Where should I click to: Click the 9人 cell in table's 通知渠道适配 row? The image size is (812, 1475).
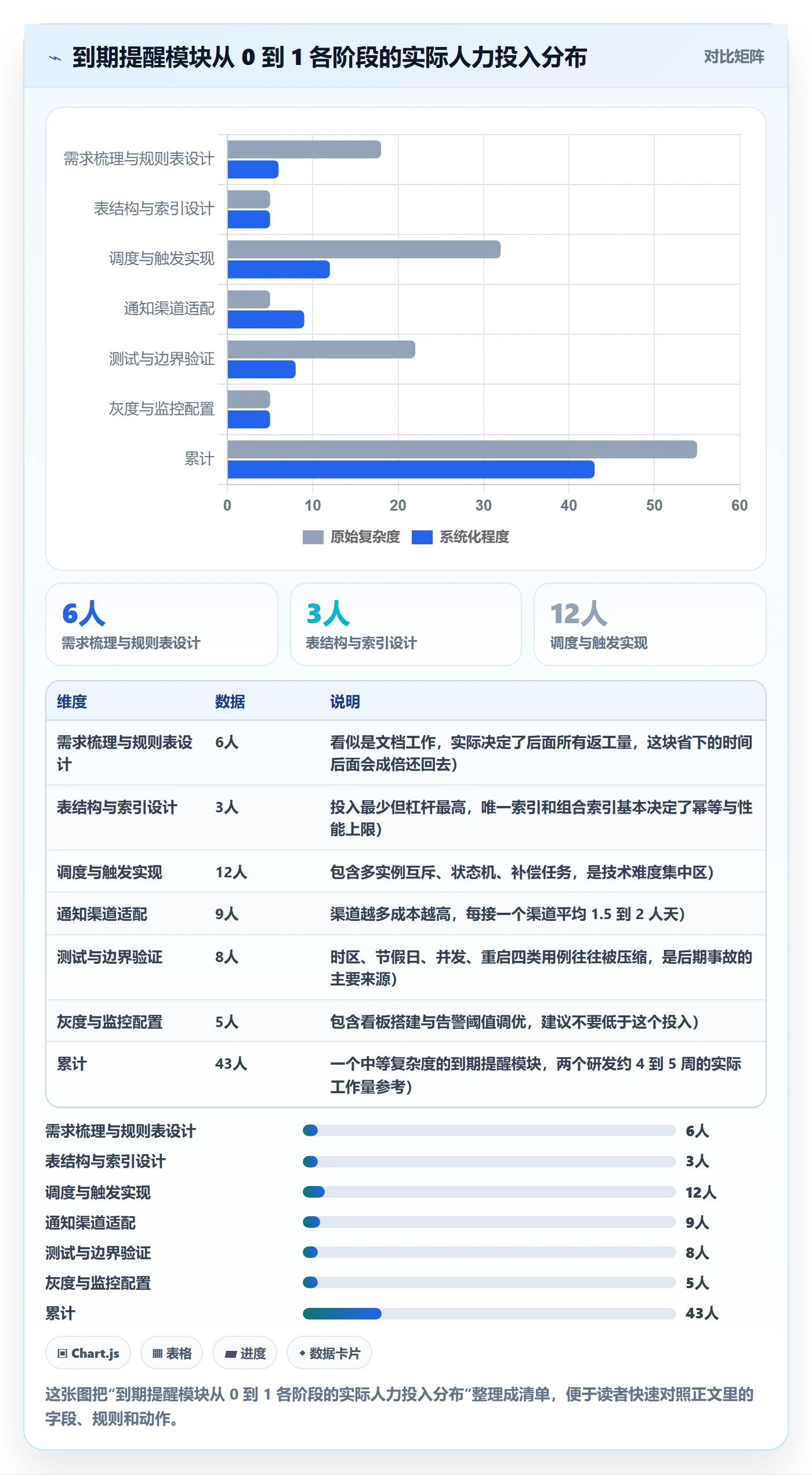pyautogui.click(x=227, y=914)
